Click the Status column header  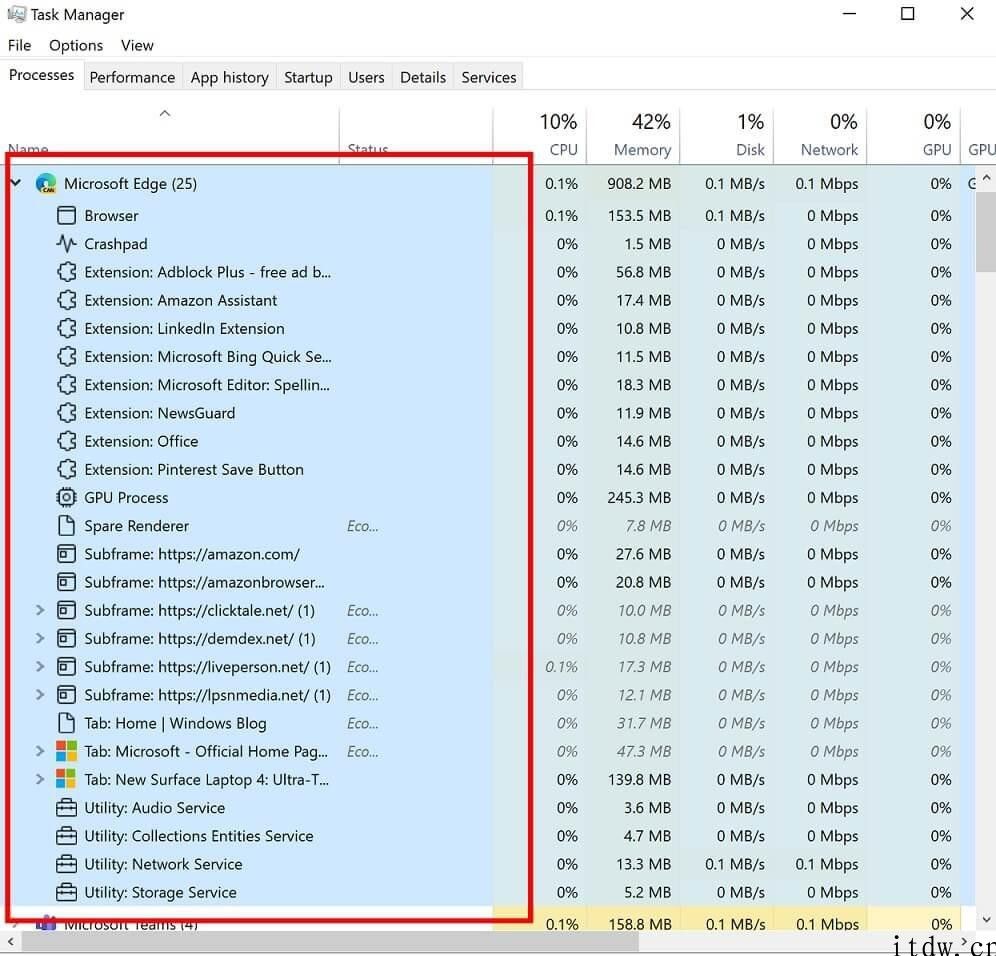tap(416, 135)
